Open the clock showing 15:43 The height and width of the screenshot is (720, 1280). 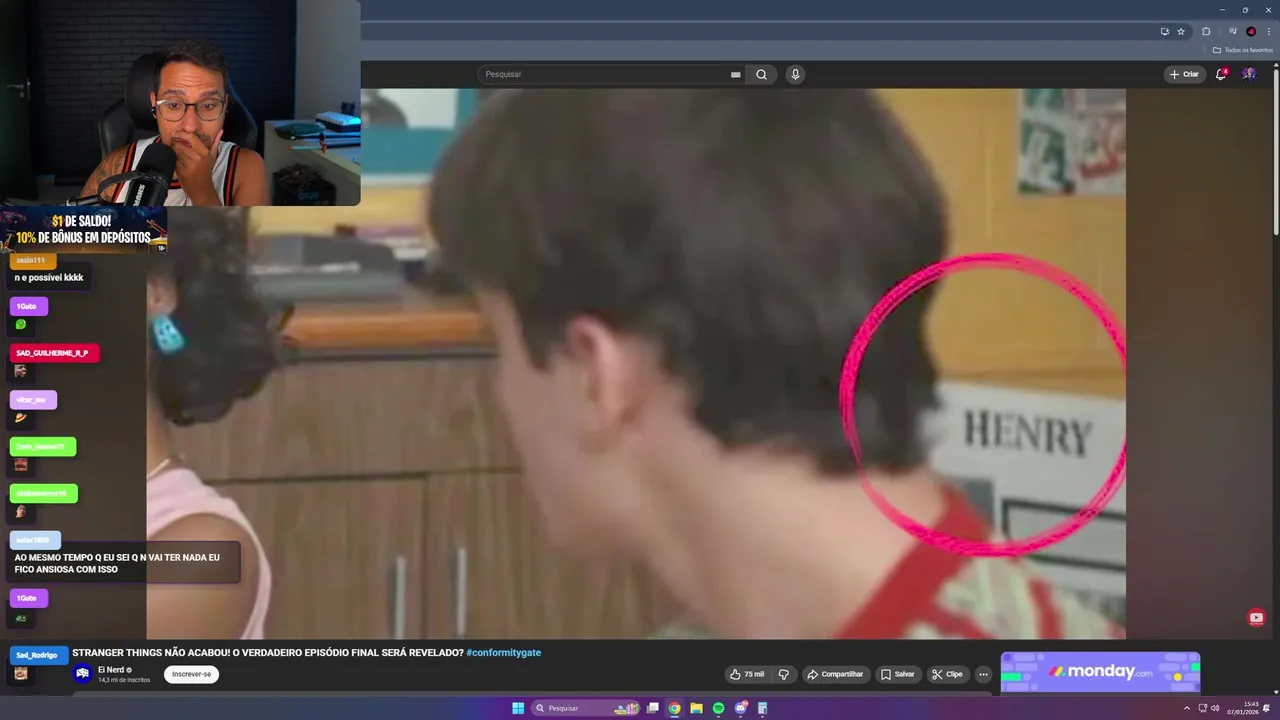coord(1243,708)
